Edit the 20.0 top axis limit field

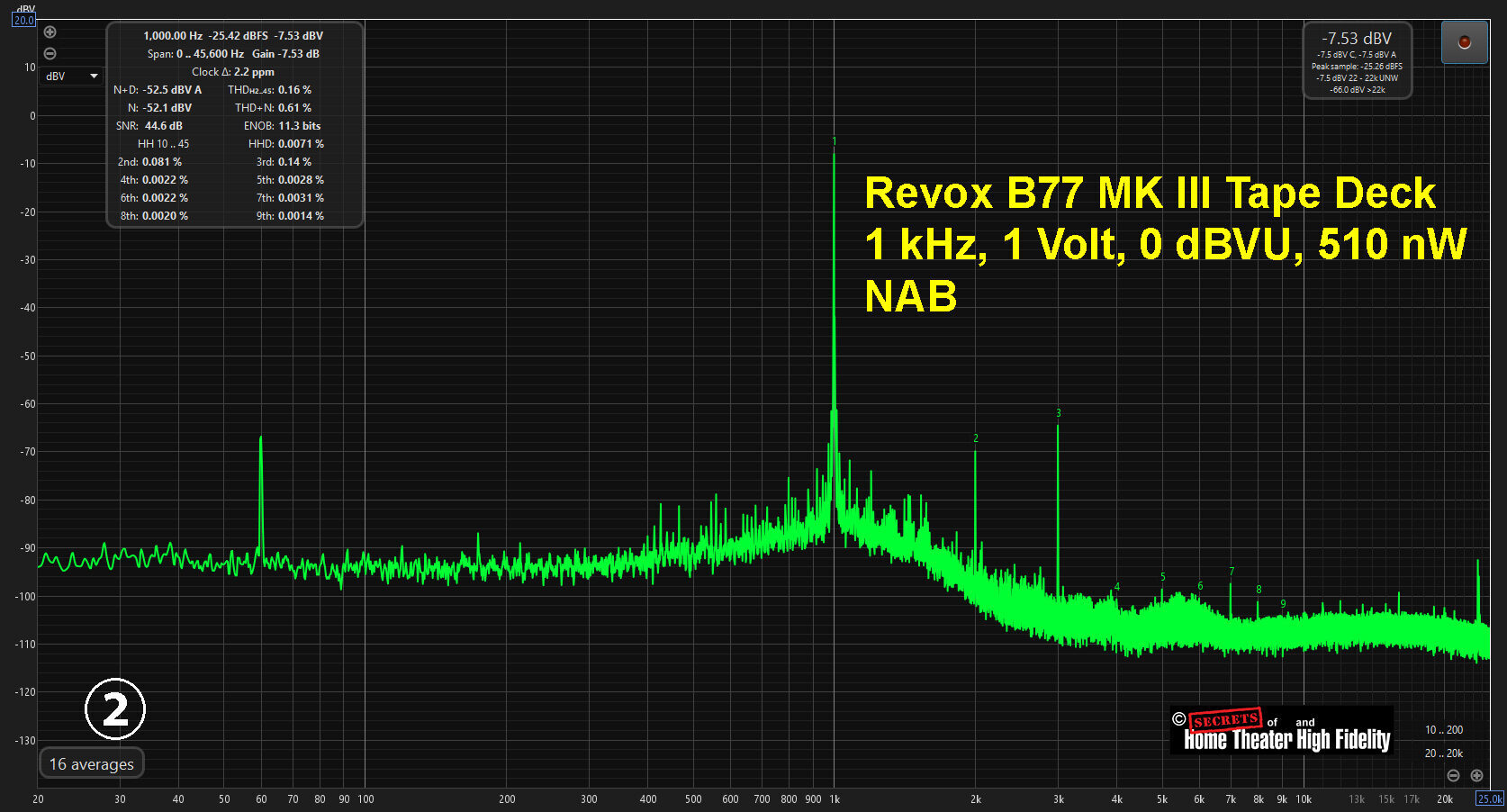click(23, 20)
